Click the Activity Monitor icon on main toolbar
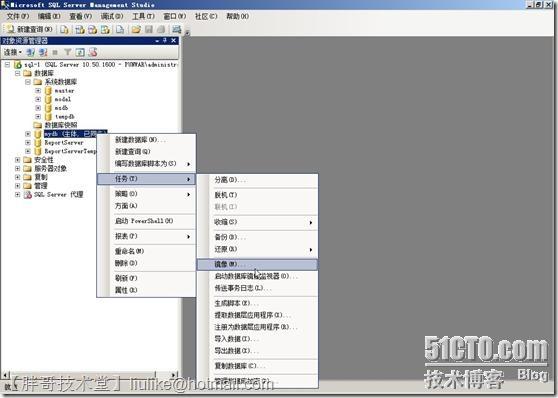 click(177, 29)
